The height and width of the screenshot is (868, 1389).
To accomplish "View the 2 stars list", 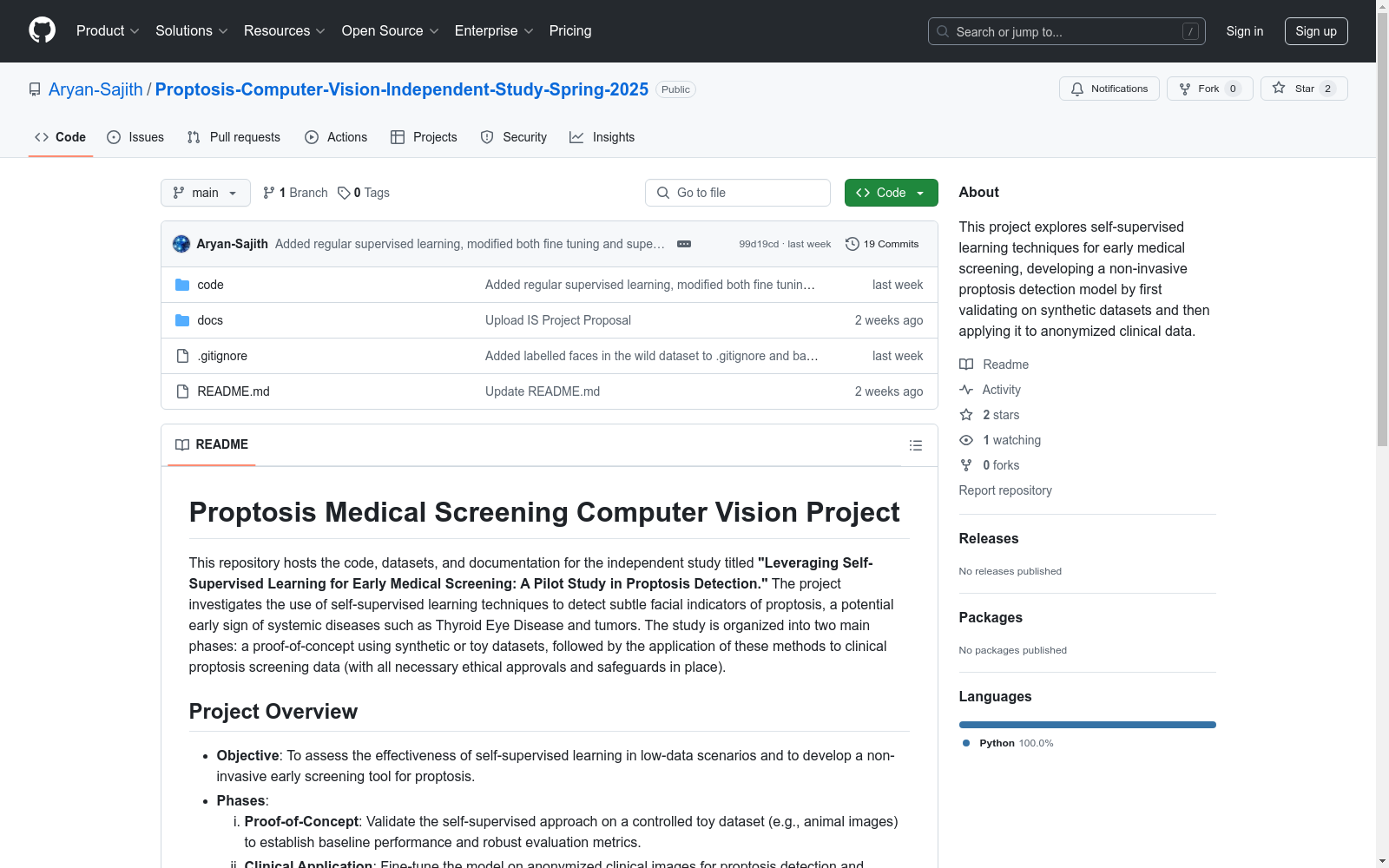I will coord(990,415).
